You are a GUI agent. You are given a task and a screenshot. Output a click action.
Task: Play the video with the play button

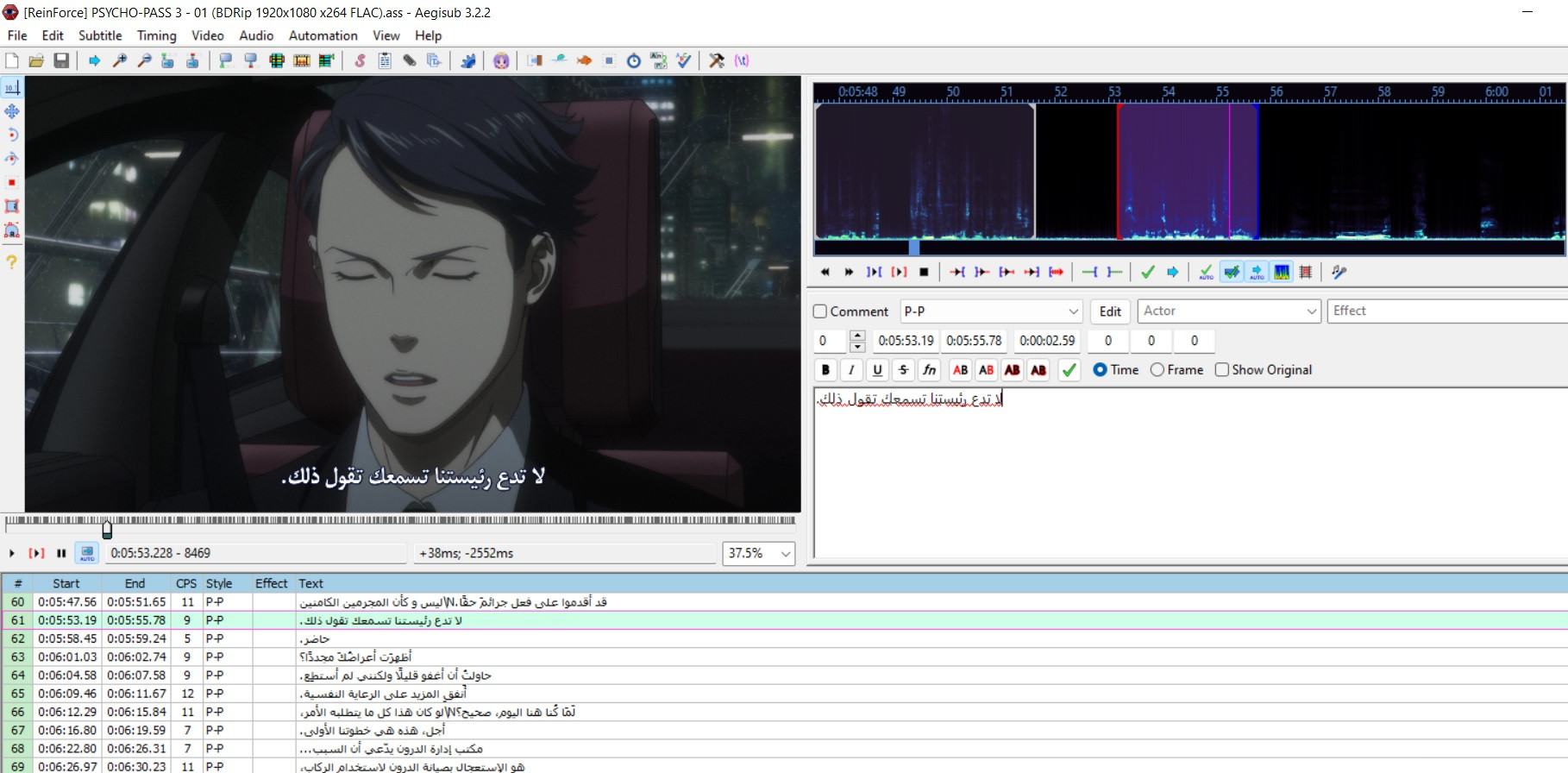(x=12, y=553)
